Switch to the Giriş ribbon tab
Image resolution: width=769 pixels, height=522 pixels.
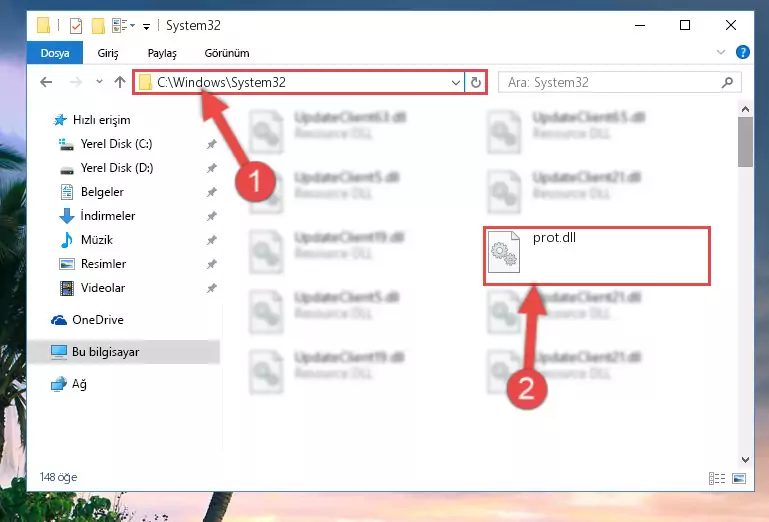tap(108, 53)
